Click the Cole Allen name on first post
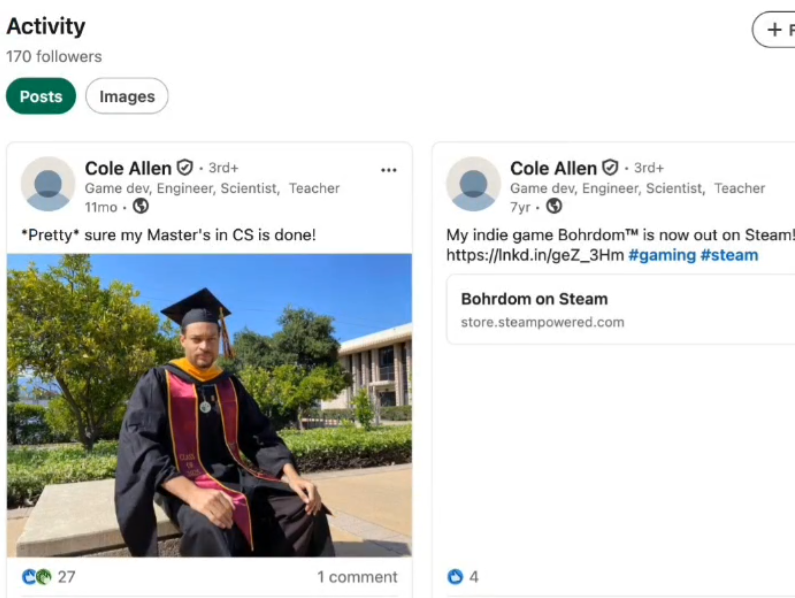Screen dimensions: 795x598 coord(128,168)
